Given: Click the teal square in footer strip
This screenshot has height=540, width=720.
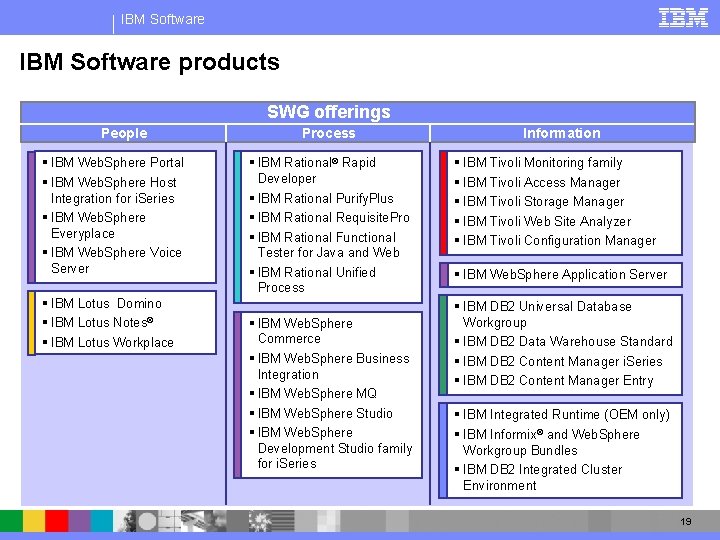Looking at the screenshot, I should (101, 521).
